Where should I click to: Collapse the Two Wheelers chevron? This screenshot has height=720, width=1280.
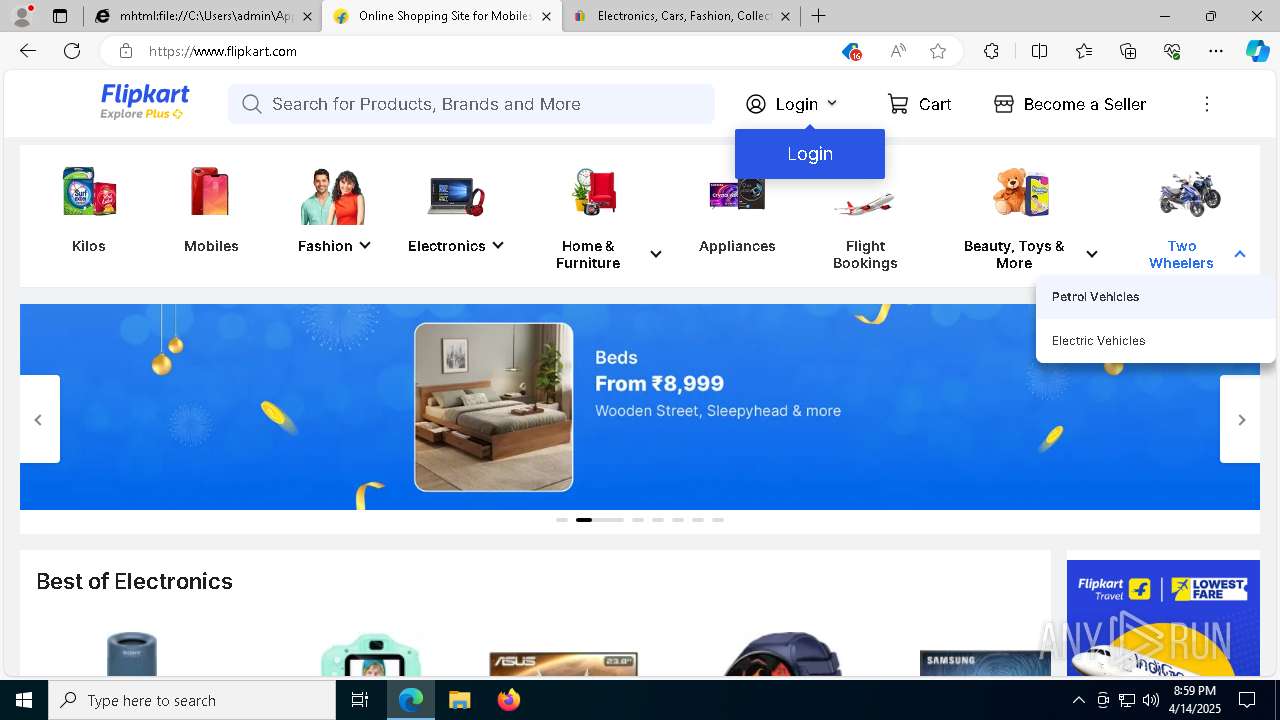click(x=1240, y=254)
